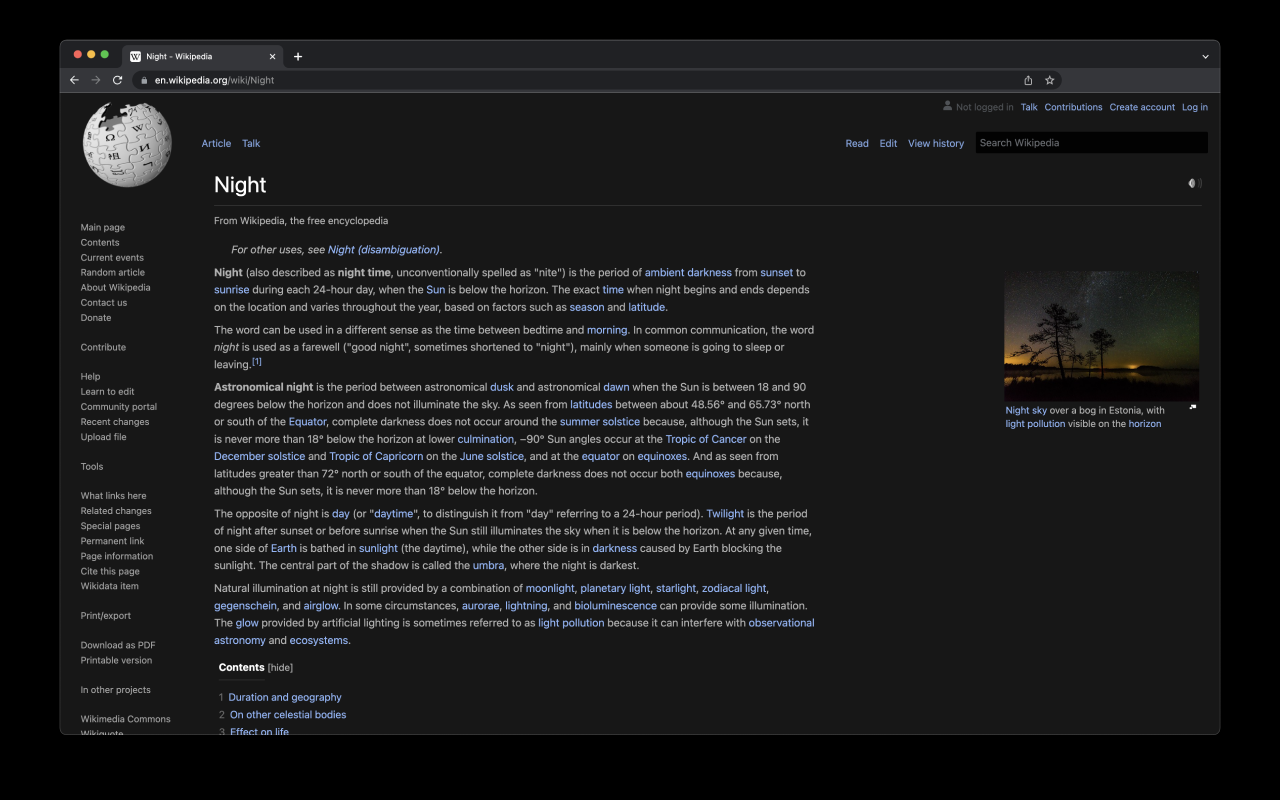1280x800 pixels.
Task: Open What links here
Action: pyautogui.click(x=113, y=495)
